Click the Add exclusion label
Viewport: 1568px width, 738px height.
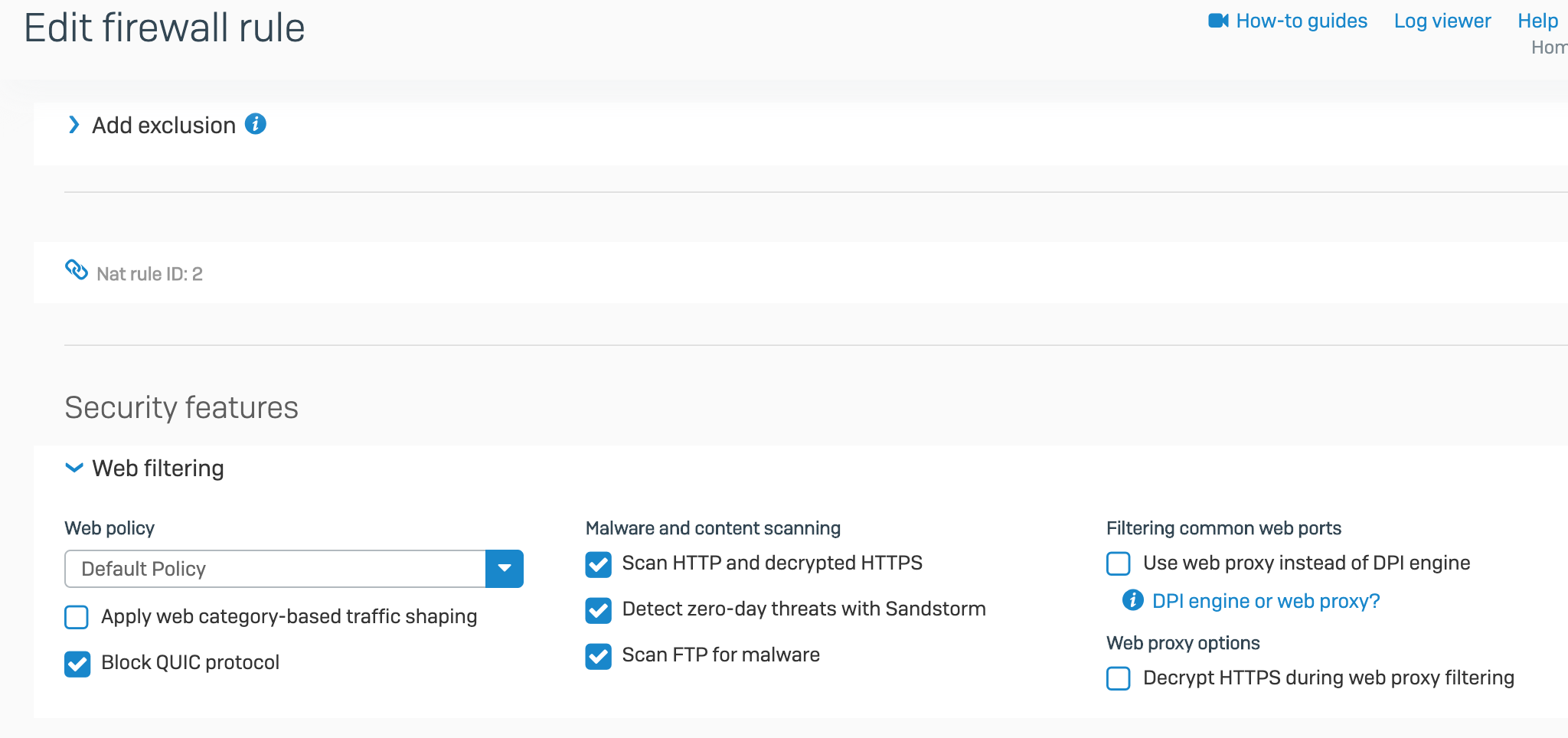pyautogui.click(x=164, y=125)
